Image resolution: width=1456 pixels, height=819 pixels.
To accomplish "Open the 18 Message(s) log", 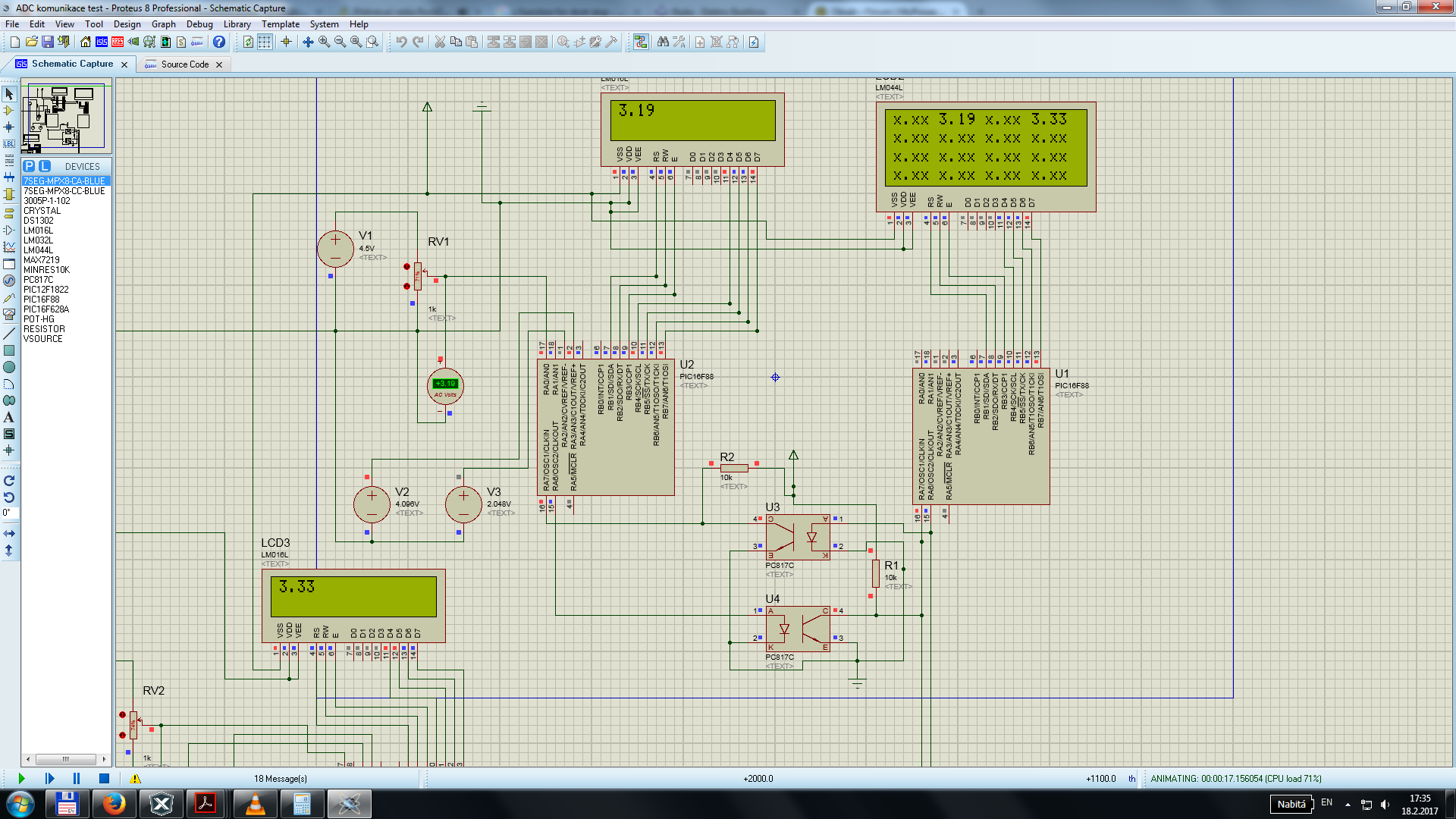I will tap(280, 779).
